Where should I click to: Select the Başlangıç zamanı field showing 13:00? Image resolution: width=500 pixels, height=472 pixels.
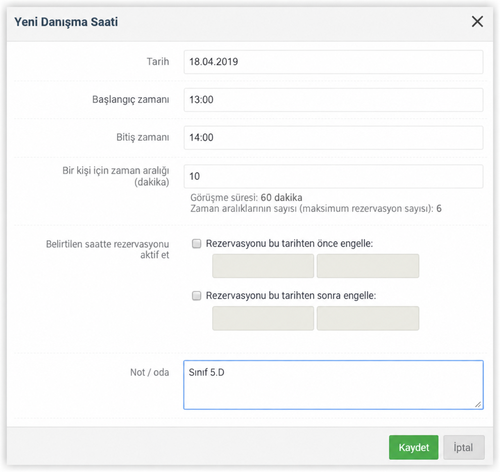pos(333,100)
